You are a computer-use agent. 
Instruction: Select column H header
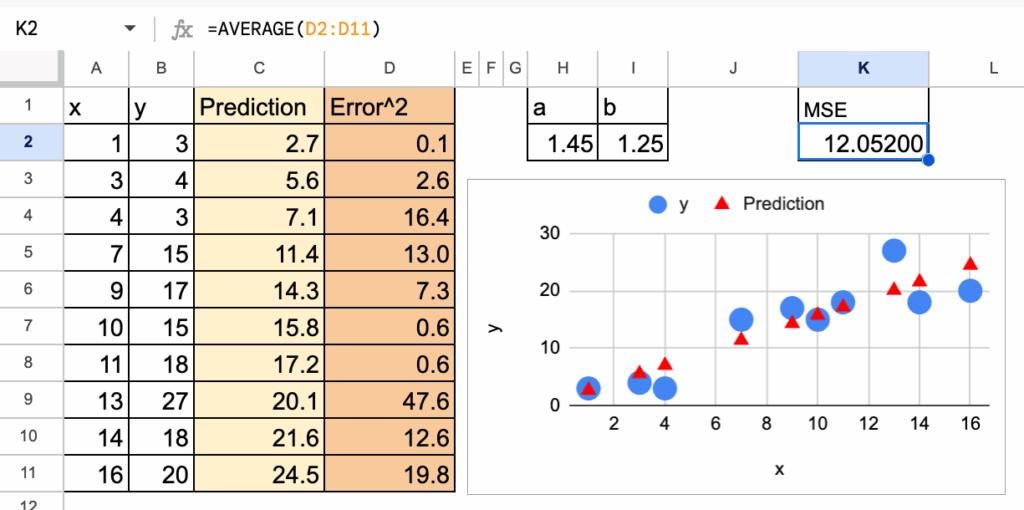click(x=562, y=68)
